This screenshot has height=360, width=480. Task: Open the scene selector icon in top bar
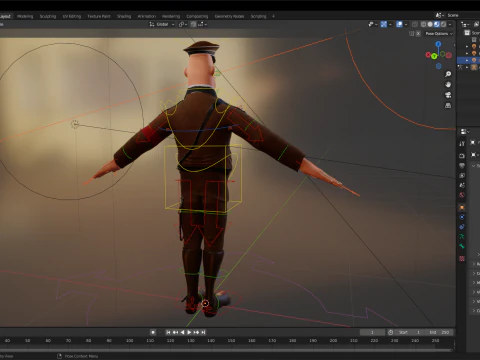439,15
